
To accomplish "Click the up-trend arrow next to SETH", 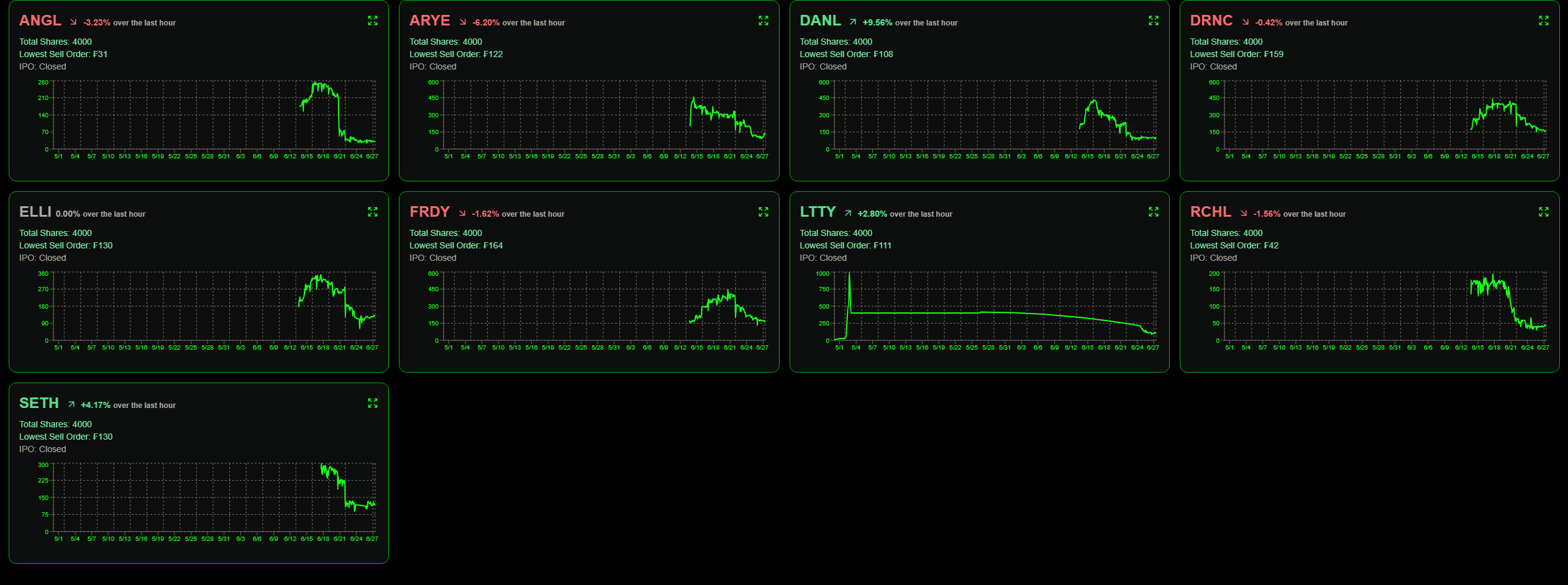I will point(71,404).
